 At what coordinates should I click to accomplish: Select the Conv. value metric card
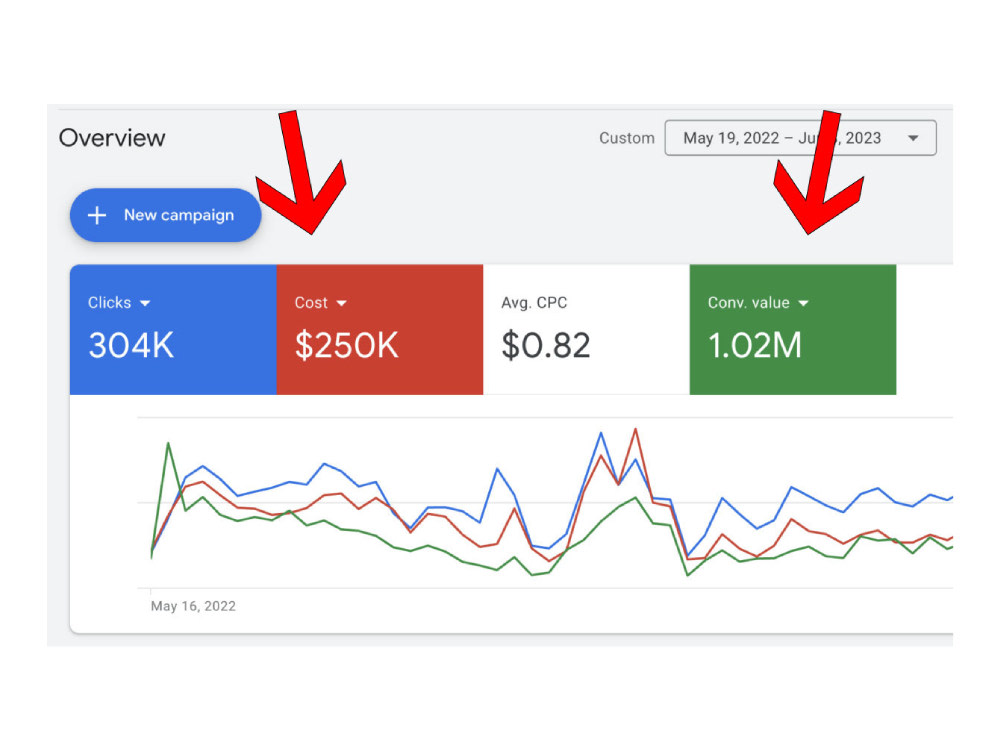[x=793, y=329]
